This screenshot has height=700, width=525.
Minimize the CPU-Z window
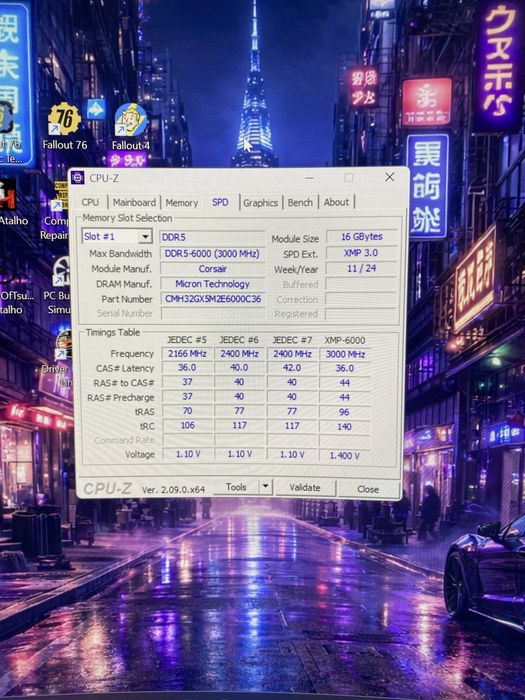[x=309, y=178]
